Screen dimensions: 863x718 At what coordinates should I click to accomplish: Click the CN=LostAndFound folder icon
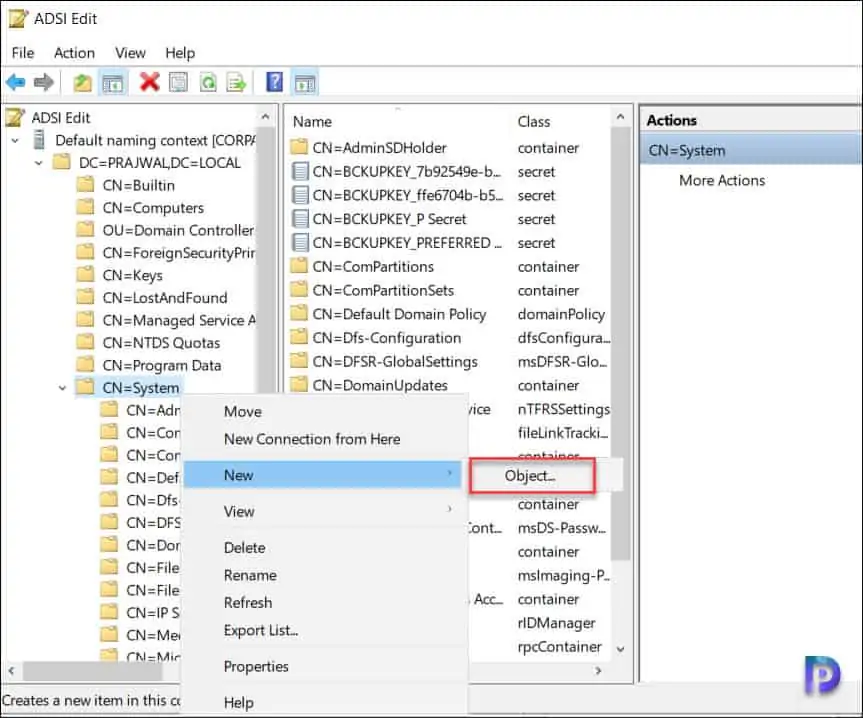click(x=85, y=297)
